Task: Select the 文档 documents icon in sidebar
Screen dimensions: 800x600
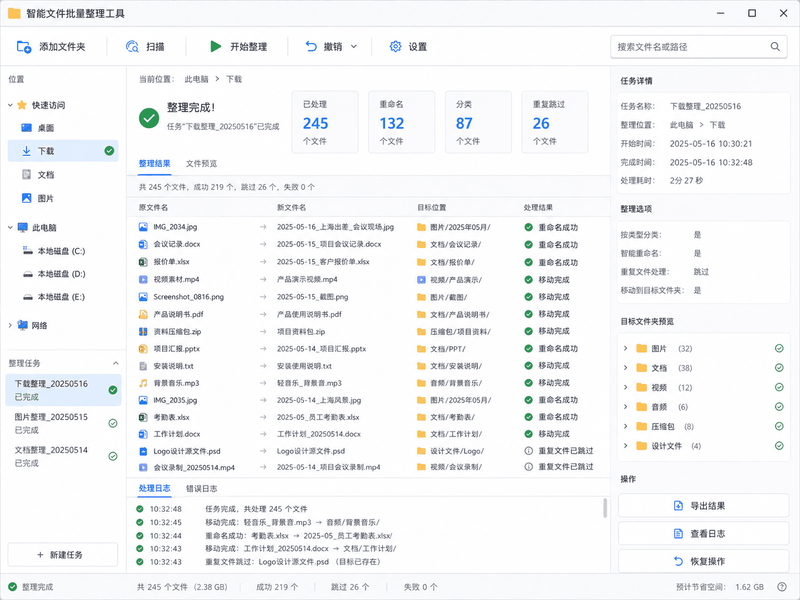Action: pyautogui.click(x=27, y=174)
